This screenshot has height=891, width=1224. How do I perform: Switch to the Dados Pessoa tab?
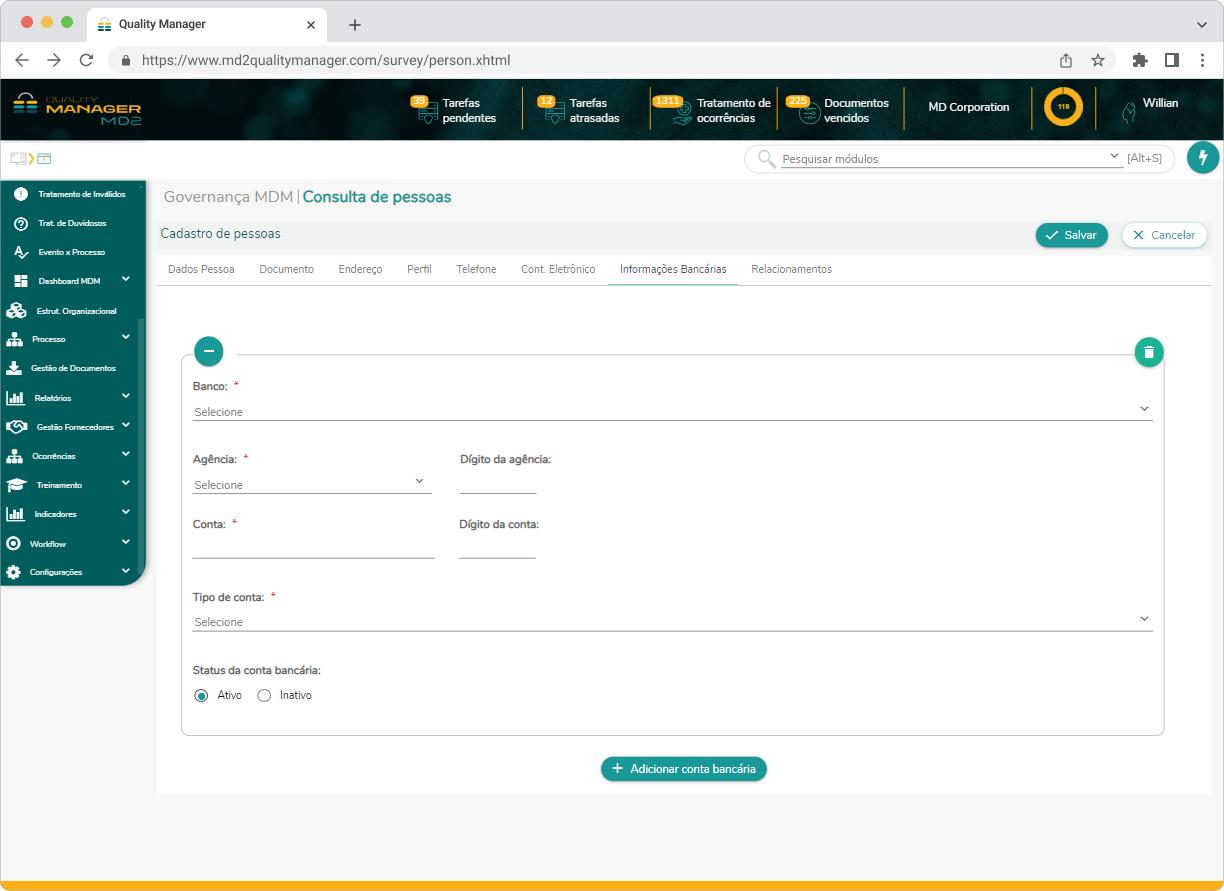(x=201, y=269)
